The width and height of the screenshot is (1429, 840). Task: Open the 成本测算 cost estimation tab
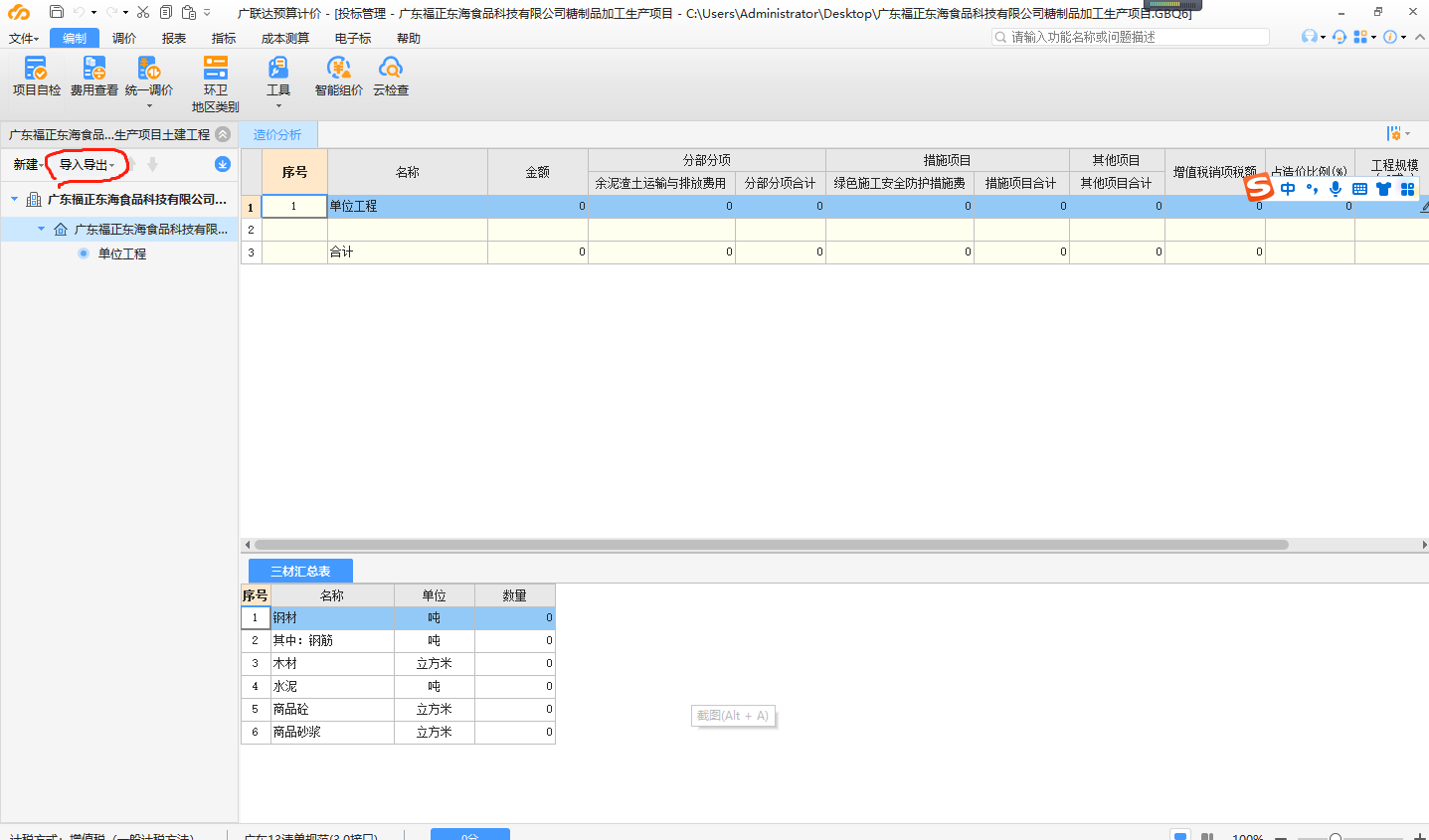point(285,38)
